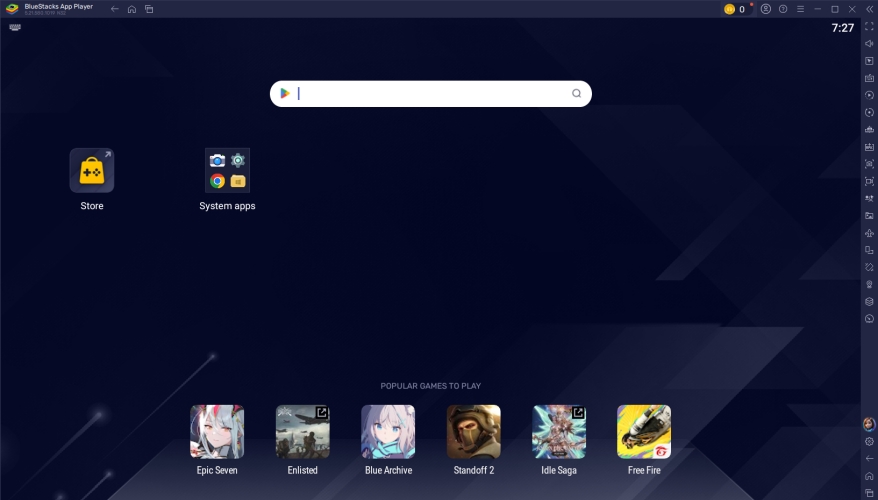Viewport: 878px width, 500px height.
Task: Click the avatar face in sidebar
Action: [869, 424]
